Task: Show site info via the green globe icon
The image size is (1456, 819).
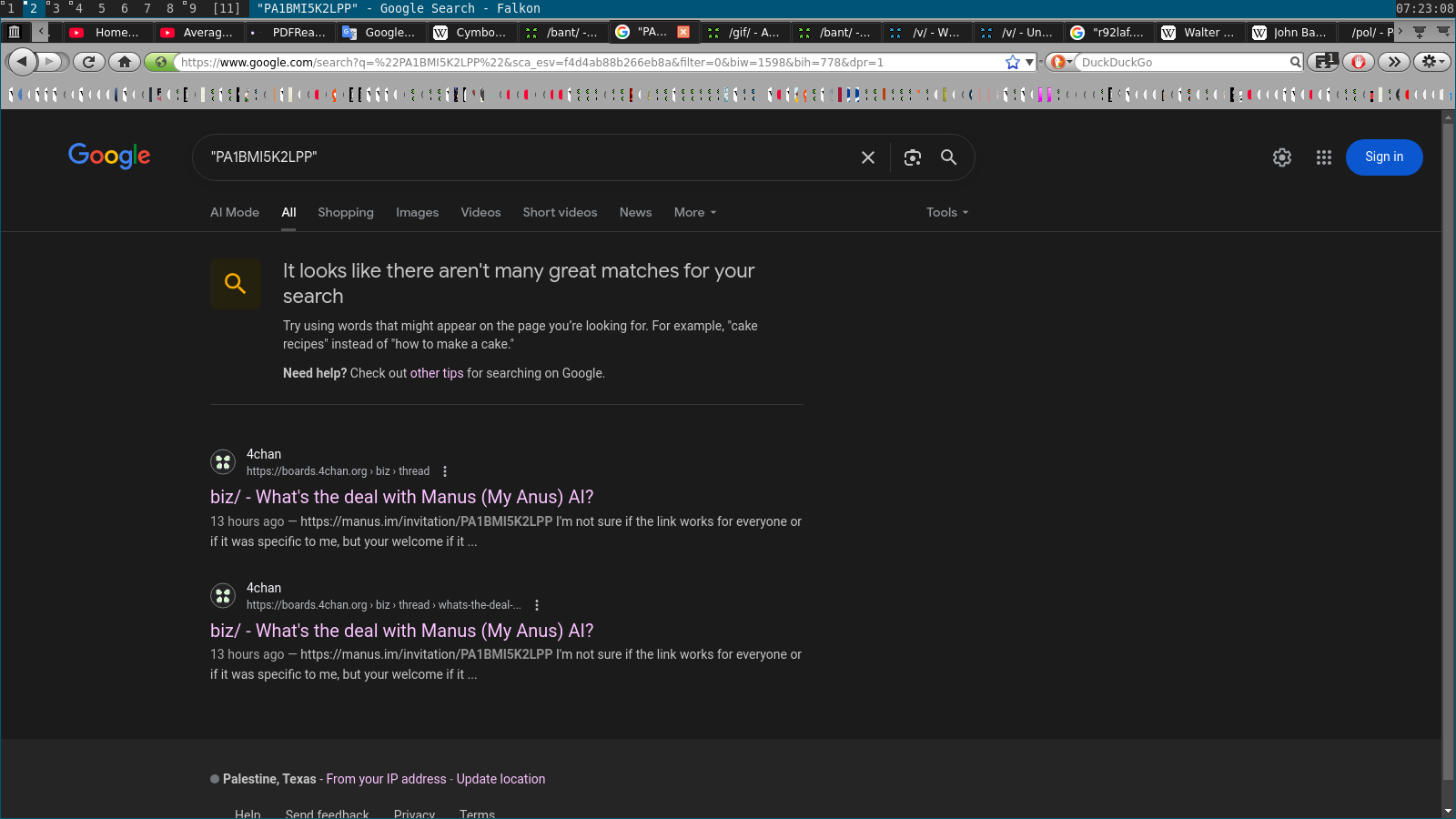Action: pos(161,62)
